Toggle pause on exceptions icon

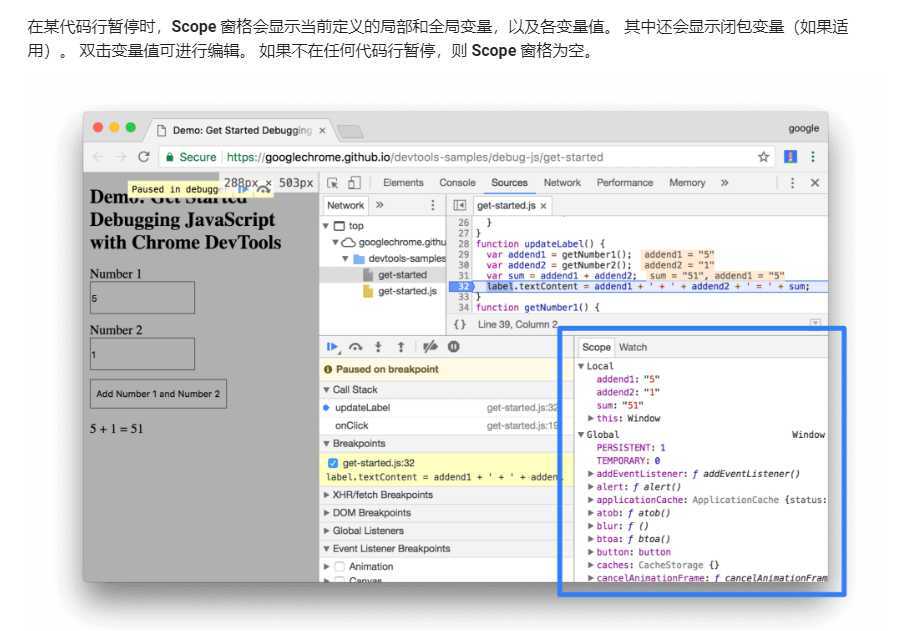[x=453, y=347]
